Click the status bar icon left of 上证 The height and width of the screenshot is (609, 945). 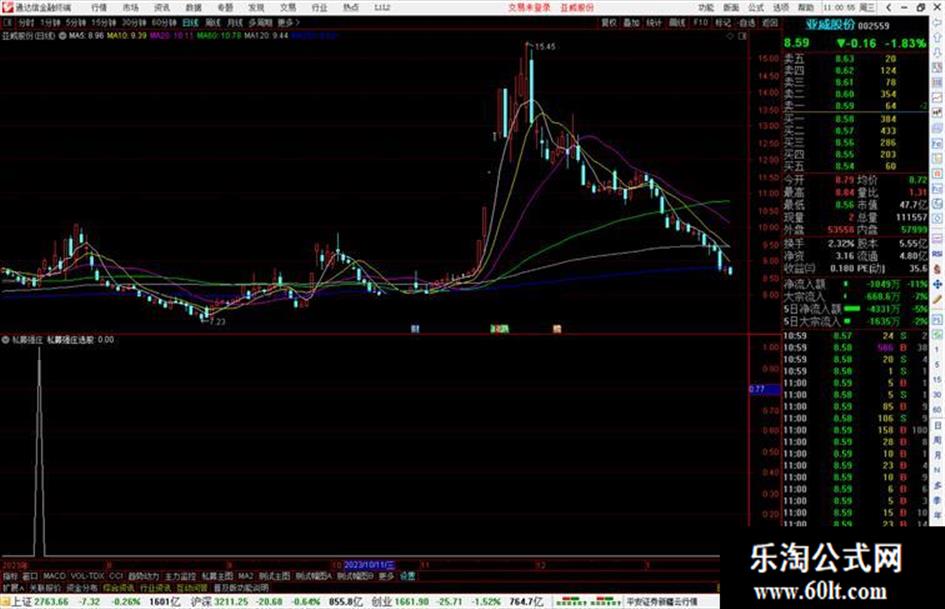(x=5, y=602)
